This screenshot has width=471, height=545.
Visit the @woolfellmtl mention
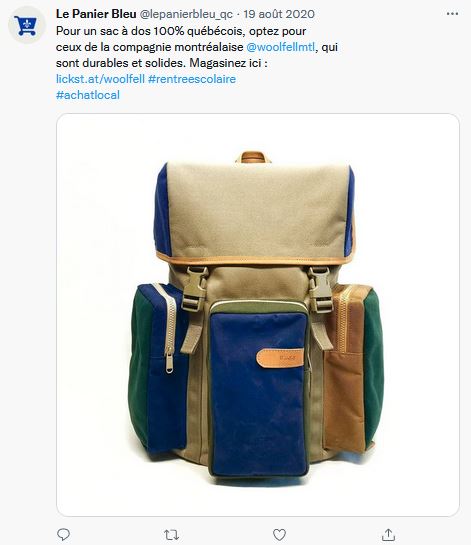(x=281, y=47)
